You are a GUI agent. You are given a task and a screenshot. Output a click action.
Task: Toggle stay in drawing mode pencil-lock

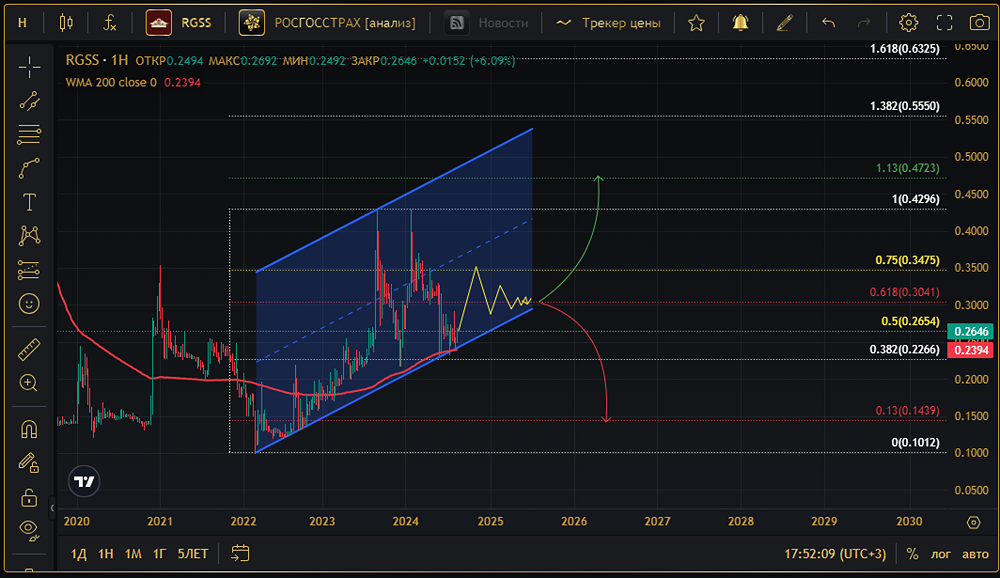29,463
